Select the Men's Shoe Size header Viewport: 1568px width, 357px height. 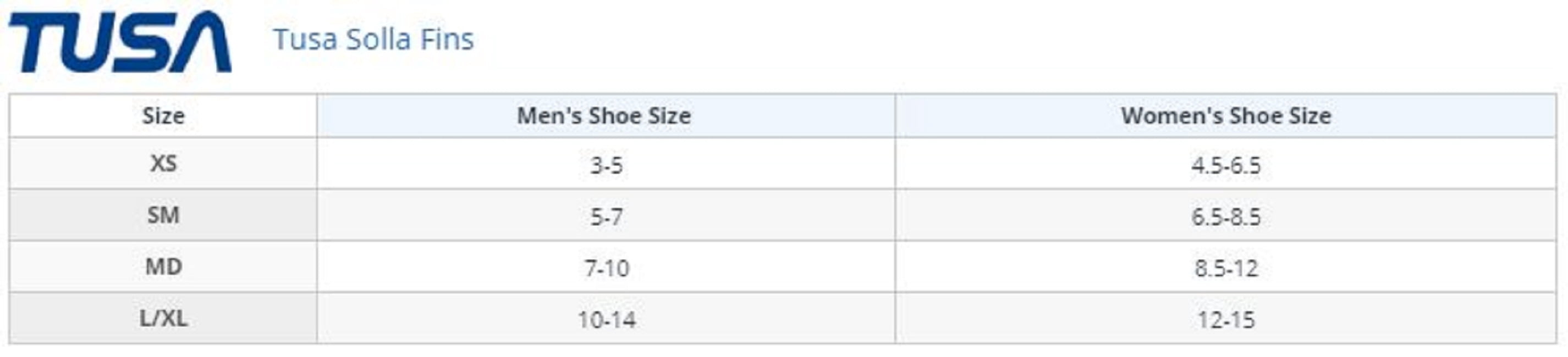[606, 115]
